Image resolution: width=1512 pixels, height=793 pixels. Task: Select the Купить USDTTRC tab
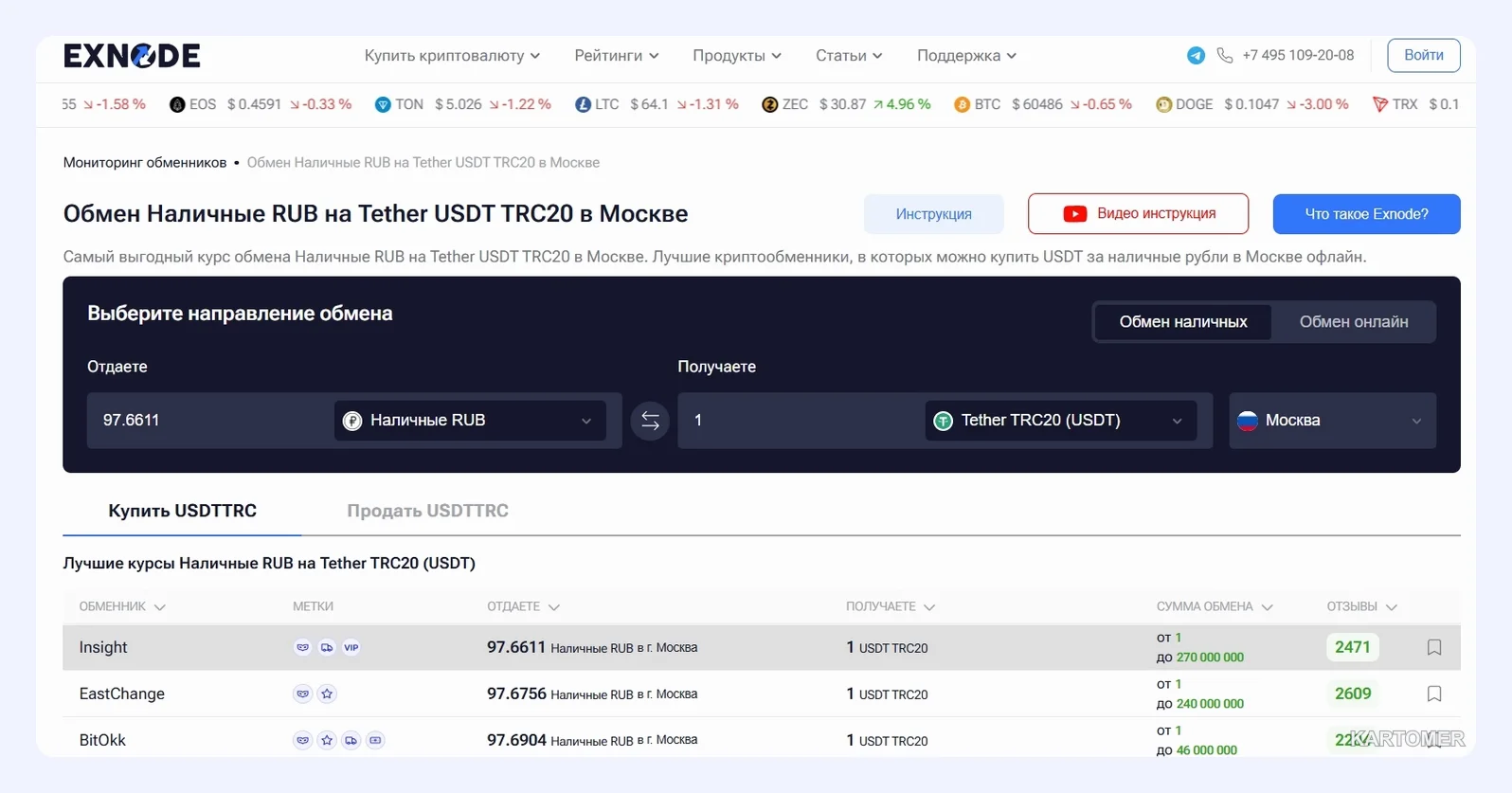pyautogui.click(x=182, y=512)
